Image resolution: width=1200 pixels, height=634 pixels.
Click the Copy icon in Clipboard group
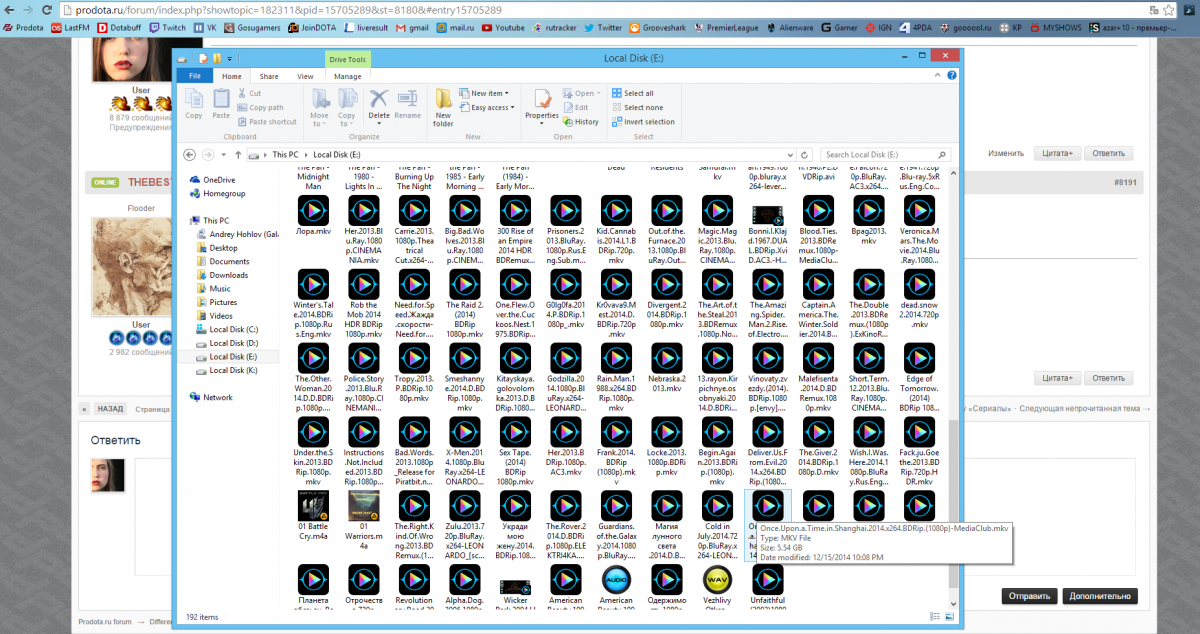194,99
